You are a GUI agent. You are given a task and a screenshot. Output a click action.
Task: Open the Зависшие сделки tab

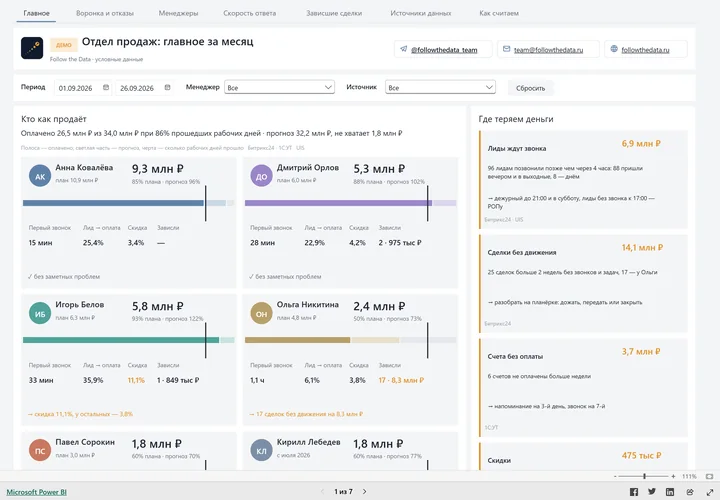tap(334, 13)
